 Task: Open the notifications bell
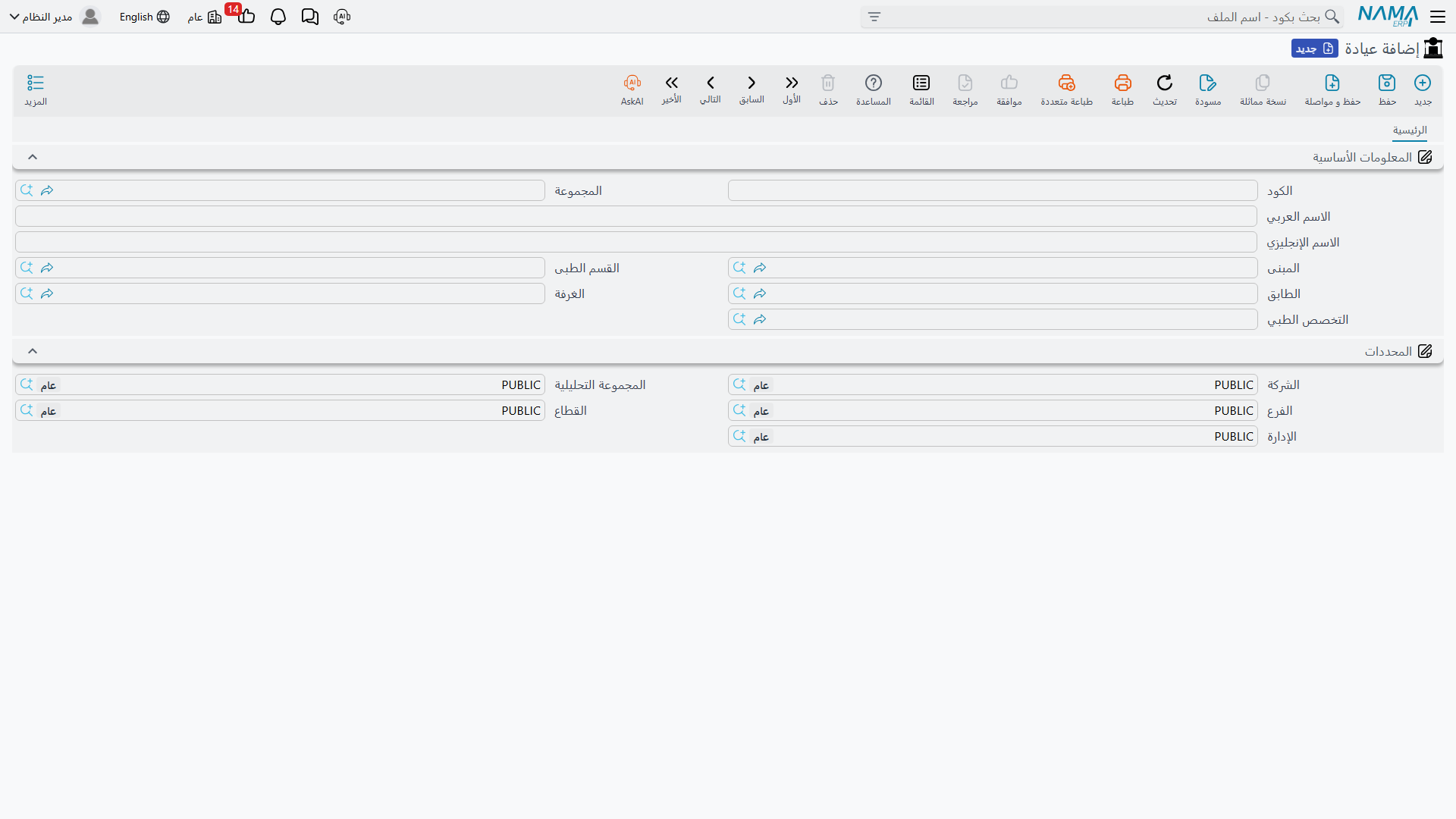tap(278, 17)
